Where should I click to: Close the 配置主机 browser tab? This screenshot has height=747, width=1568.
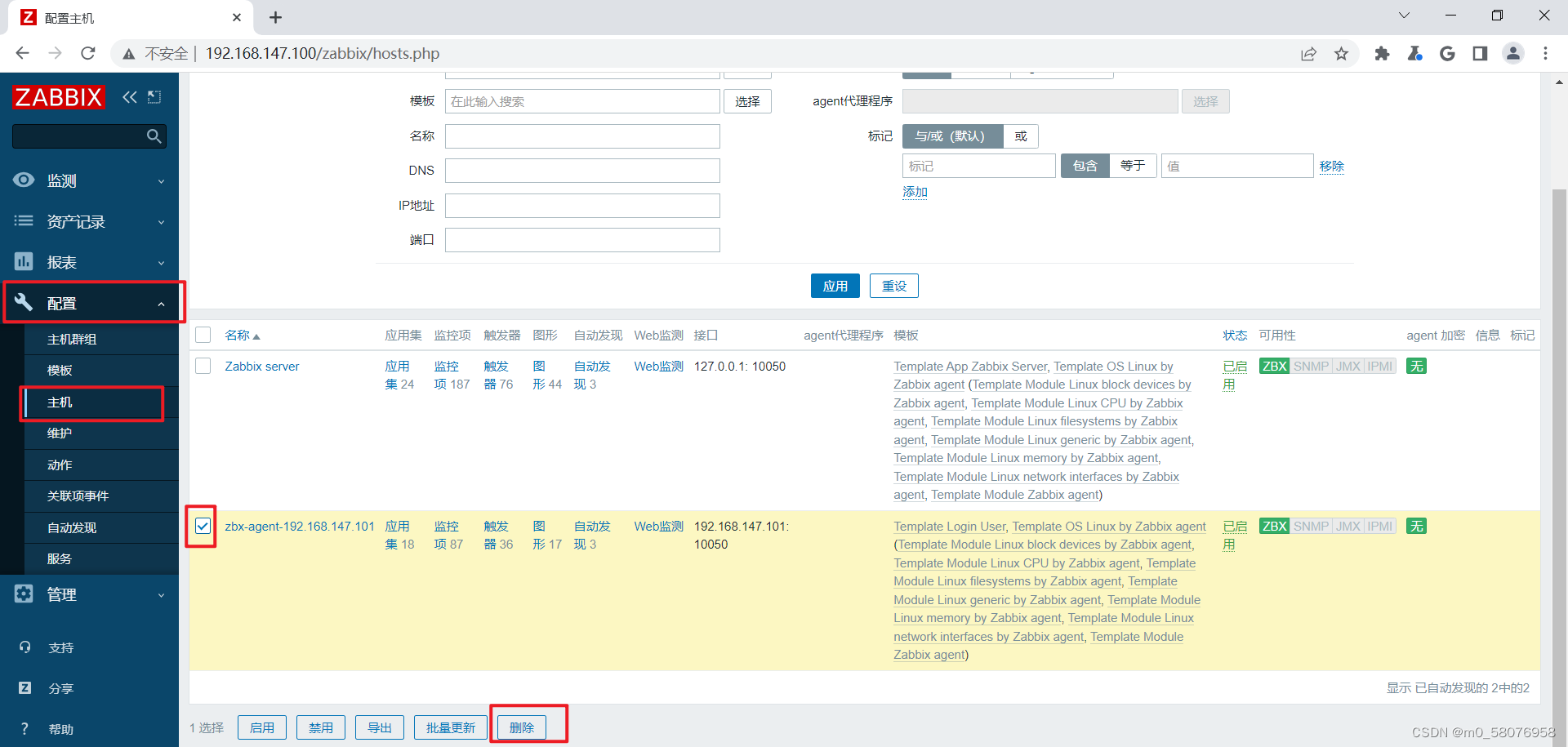237,17
